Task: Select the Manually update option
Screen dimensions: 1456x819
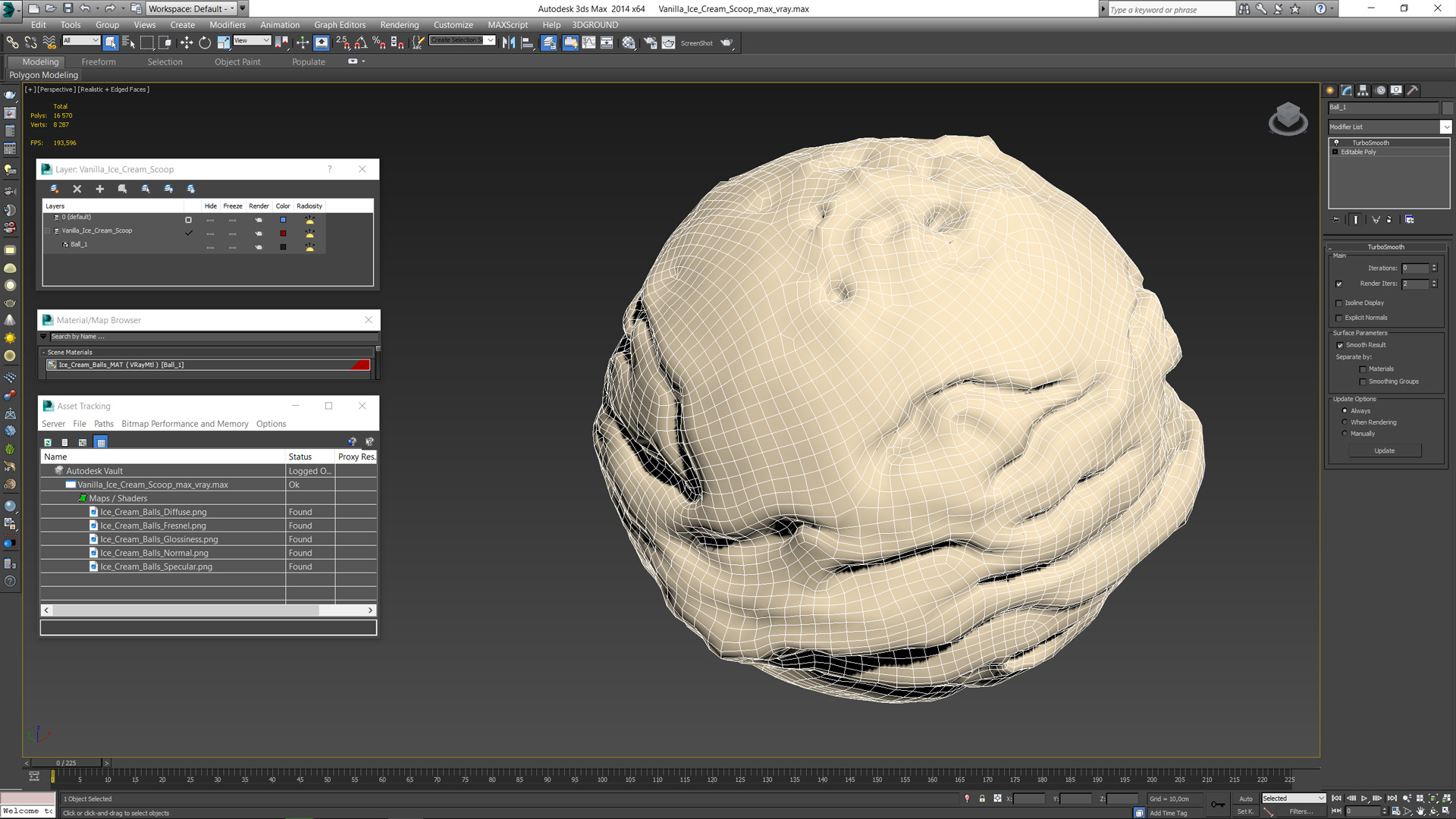Action: pos(1345,434)
